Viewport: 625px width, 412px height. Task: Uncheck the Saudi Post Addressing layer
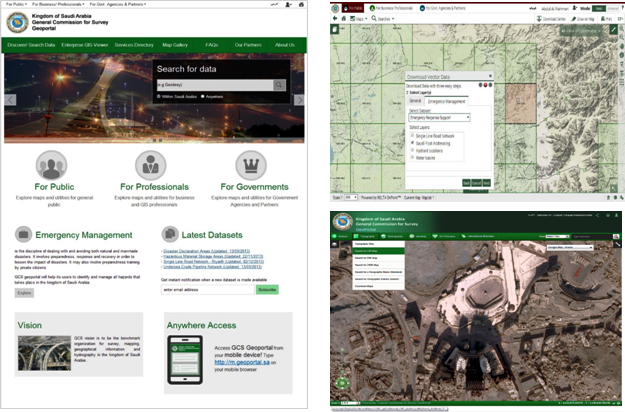413,143
